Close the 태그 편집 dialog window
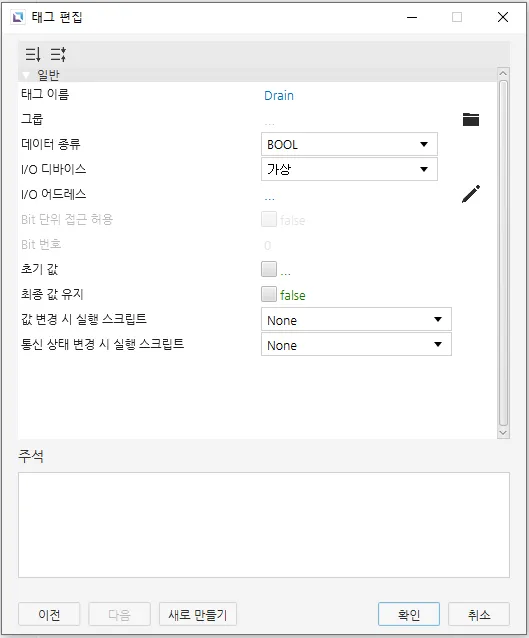The width and height of the screenshot is (529, 638). [x=503, y=17]
